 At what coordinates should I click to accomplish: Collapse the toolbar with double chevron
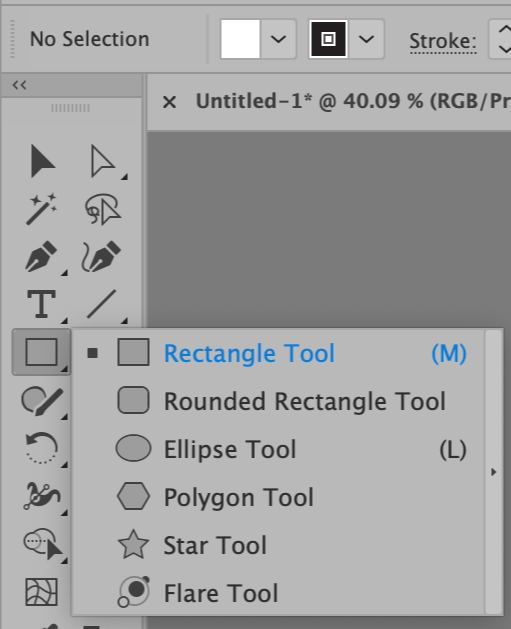pyautogui.click(x=19, y=85)
